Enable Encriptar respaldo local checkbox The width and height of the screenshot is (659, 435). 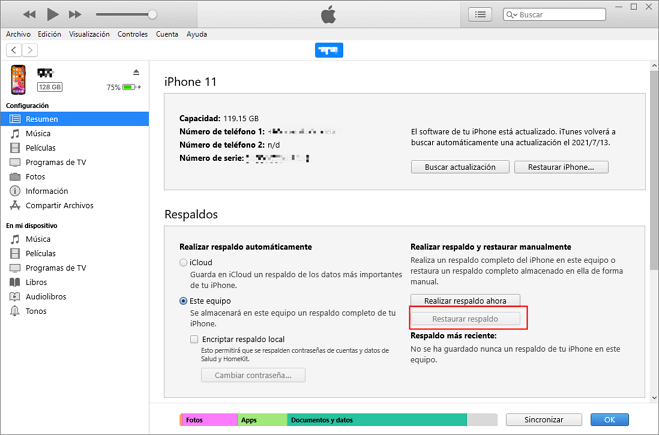tap(194, 339)
